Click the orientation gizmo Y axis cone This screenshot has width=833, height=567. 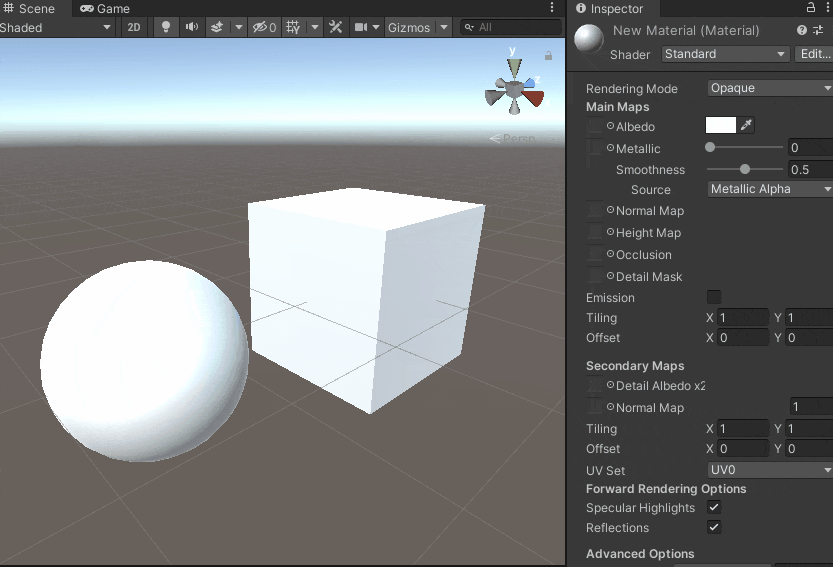point(514,68)
